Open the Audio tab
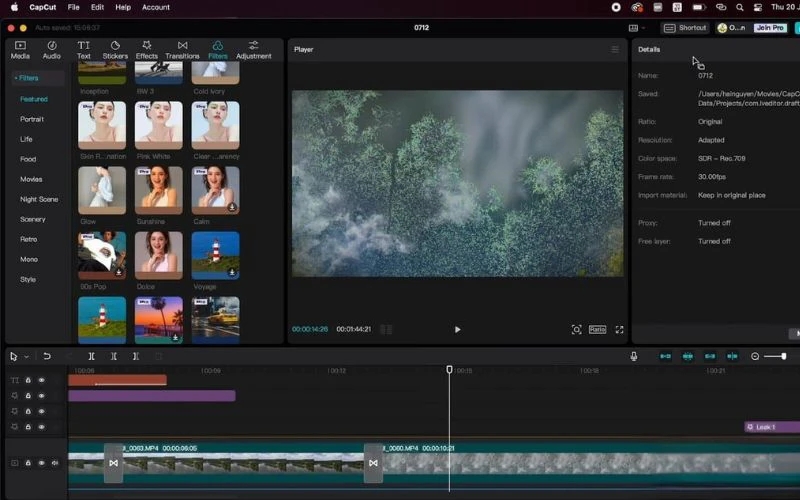 (x=52, y=50)
